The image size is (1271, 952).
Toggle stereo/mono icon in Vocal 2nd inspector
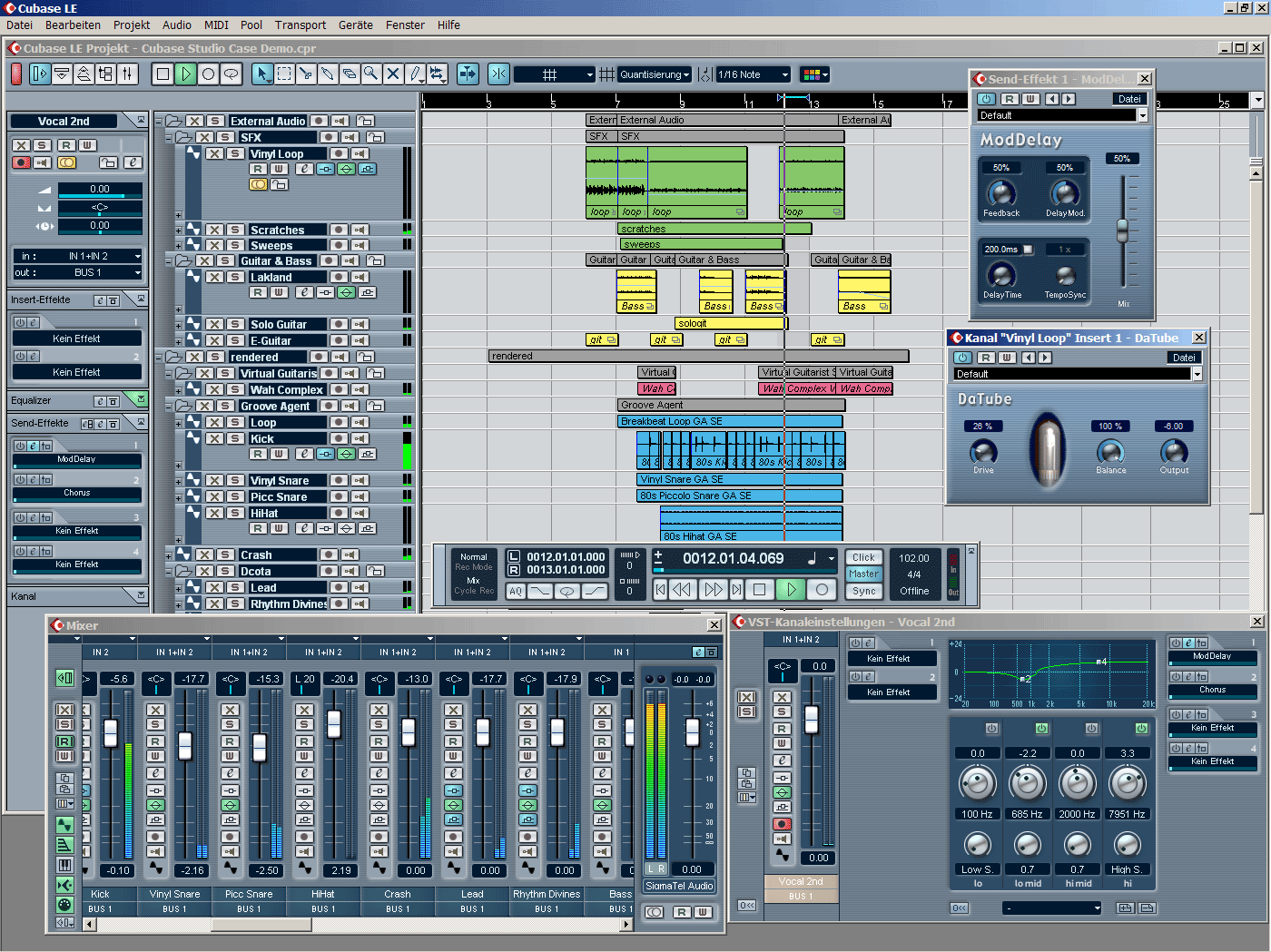(x=67, y=163)
